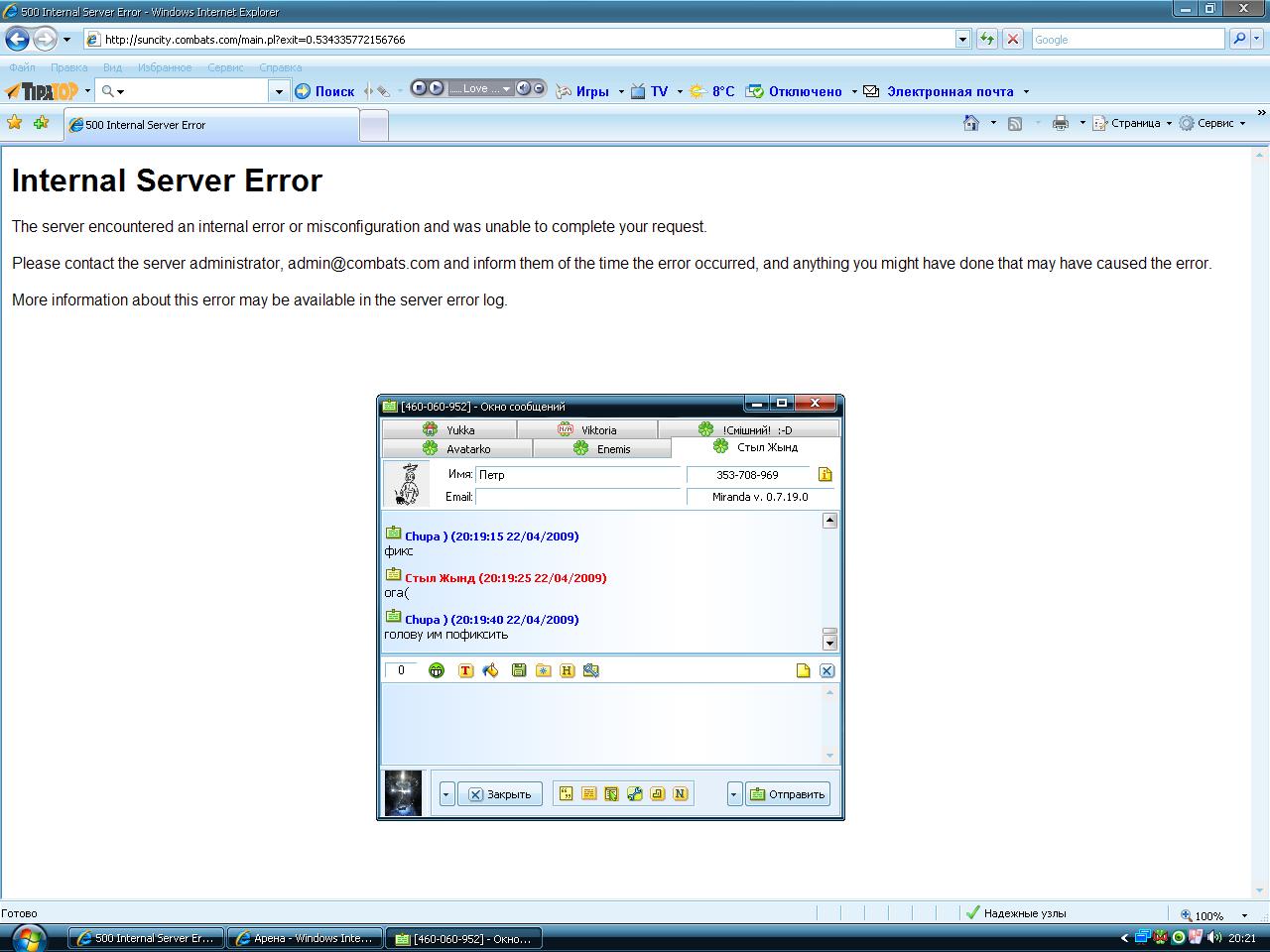Viewport: 1270px width, 952px height.
Task: Pause the toolbar radio player
Action: pyautogui.click(x=420, y=88)
